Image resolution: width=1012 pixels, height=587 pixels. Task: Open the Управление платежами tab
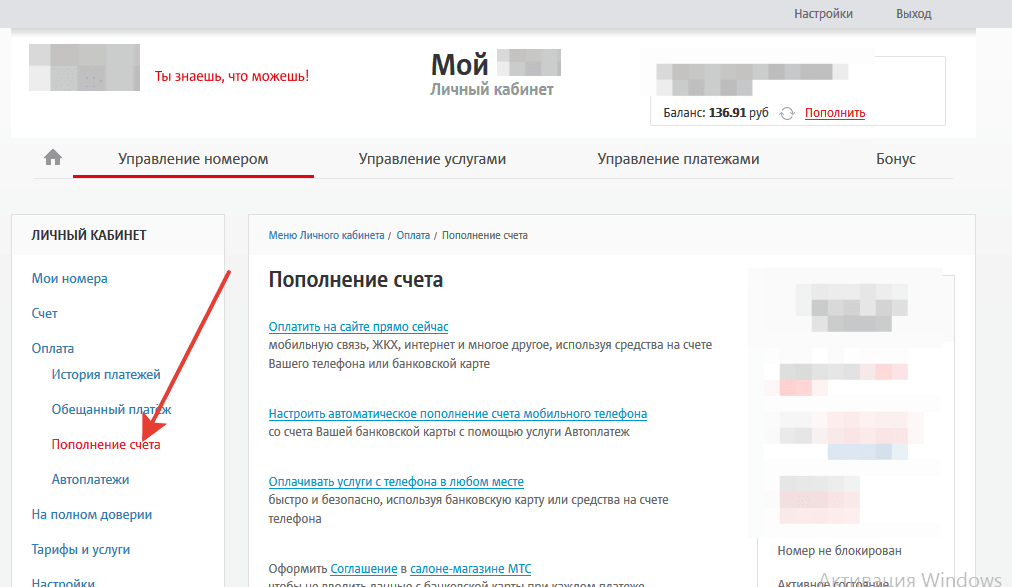(678, 159)
